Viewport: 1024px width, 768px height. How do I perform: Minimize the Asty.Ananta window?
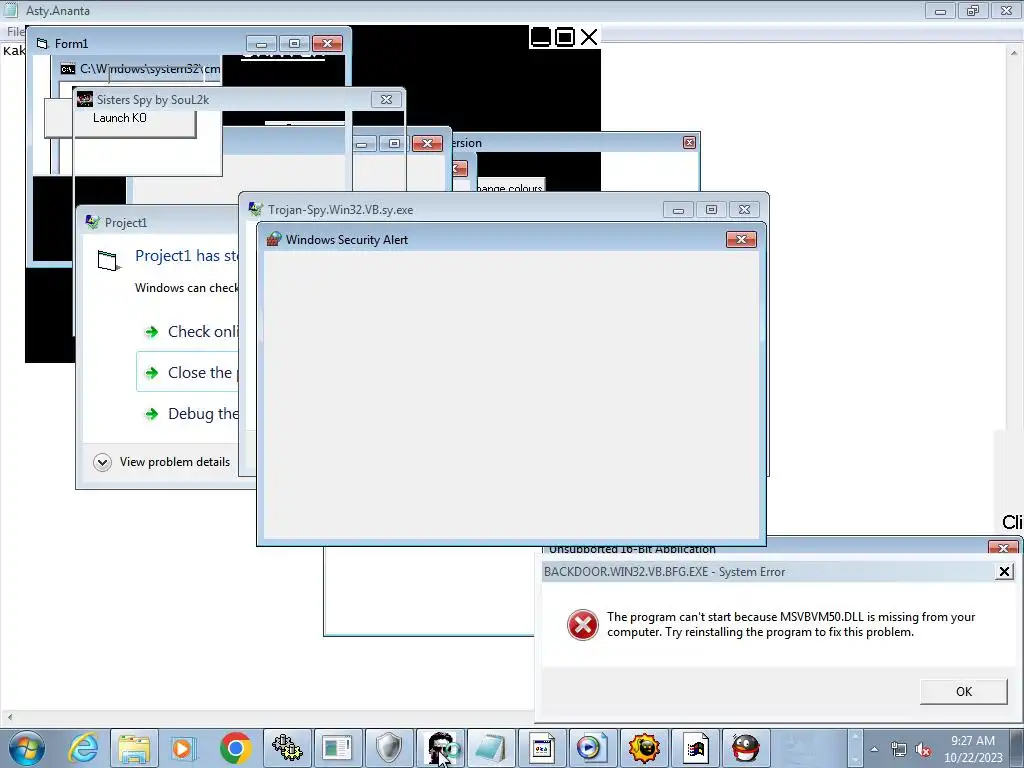point(940,10)
